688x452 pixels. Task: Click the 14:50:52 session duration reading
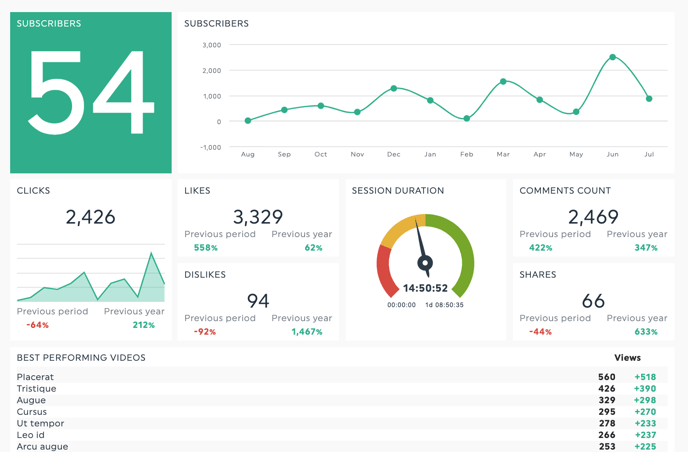coord(425,288)
